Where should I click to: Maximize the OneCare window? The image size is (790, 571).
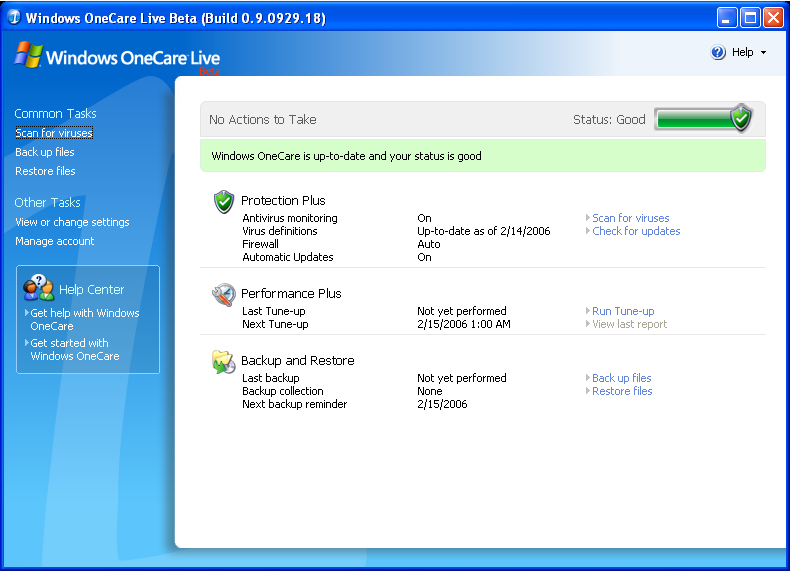[x=750, y=18]
